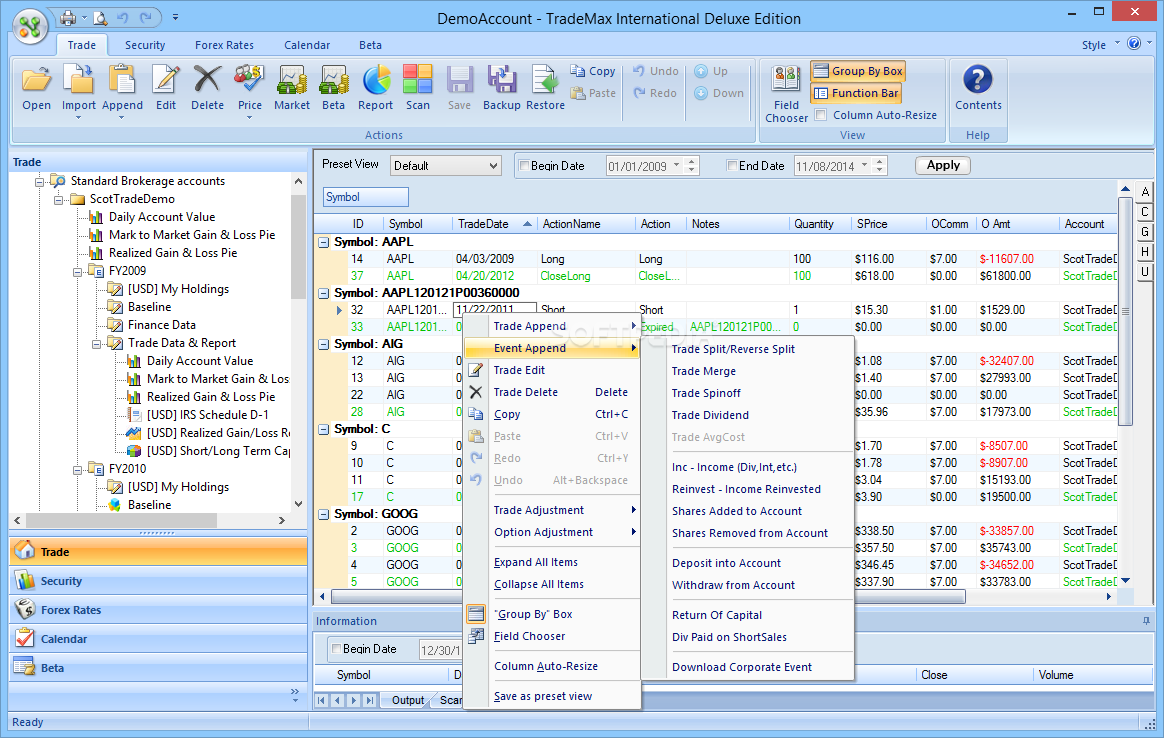Open the Market tool icon
The height and width of the screenshot is (738, 1164).
click(292, 79)
